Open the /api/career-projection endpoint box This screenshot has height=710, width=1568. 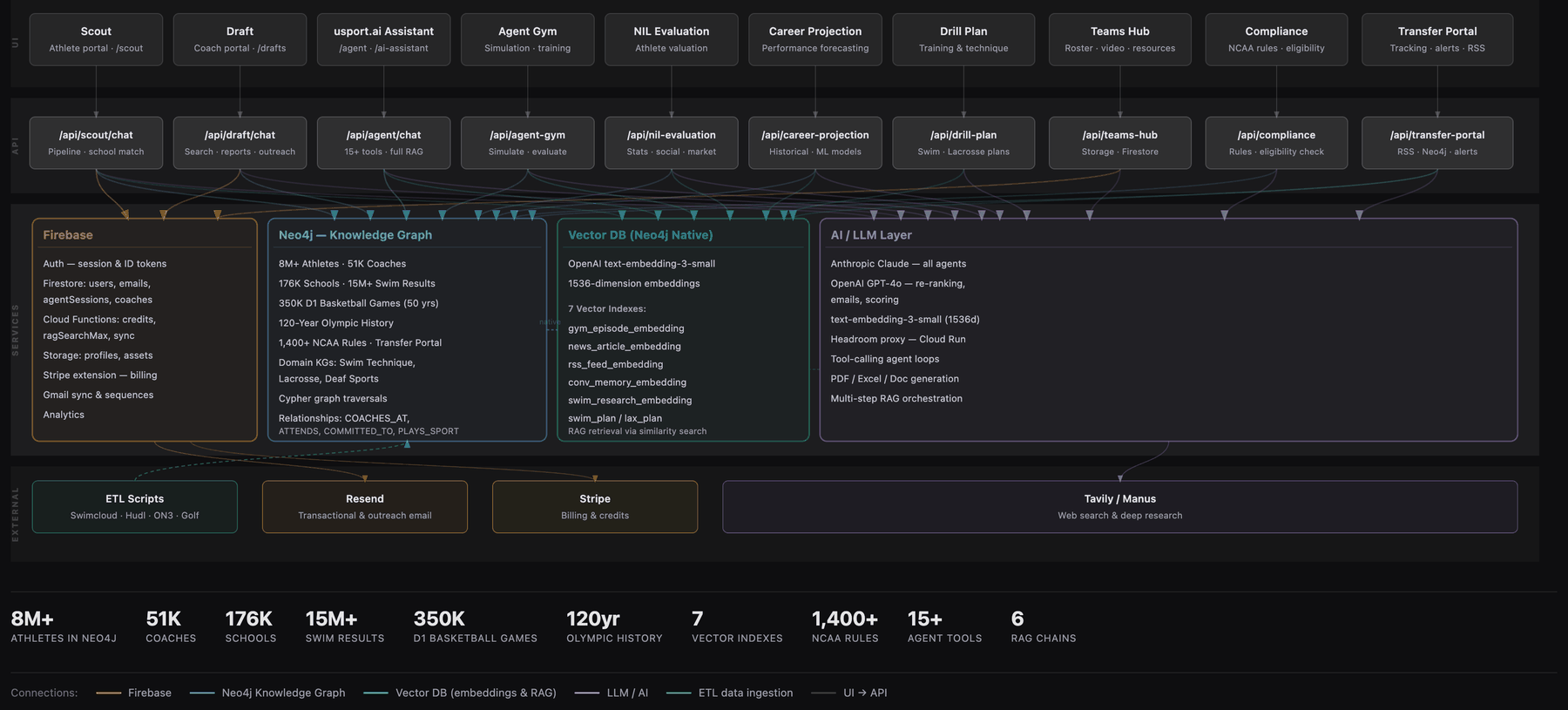(x=814, y=143)
